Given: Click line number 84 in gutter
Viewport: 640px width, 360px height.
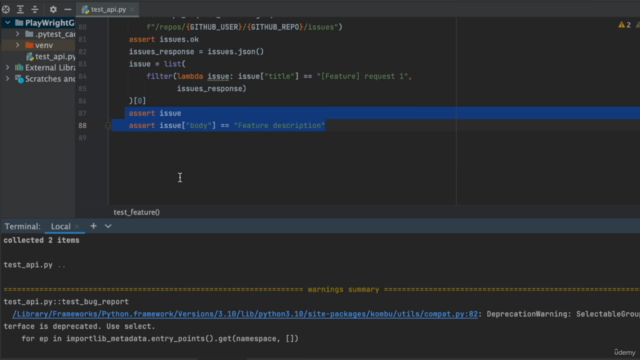Looking at the screenshot, I should click(82, 76).
